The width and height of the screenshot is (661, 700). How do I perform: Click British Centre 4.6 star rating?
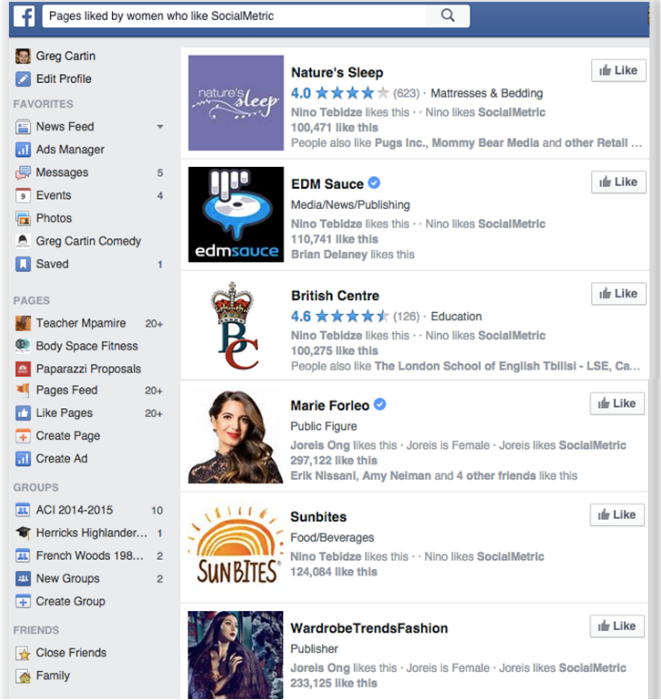point(340,317)
